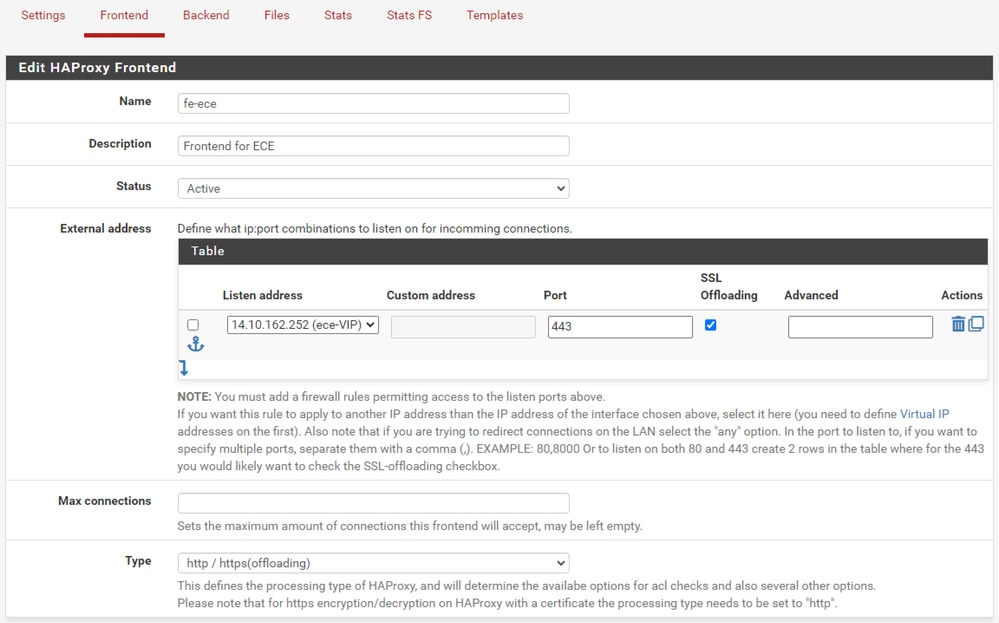Go to the Backend tab
This screenshot has height=623, width=999.
click(206, 15)
